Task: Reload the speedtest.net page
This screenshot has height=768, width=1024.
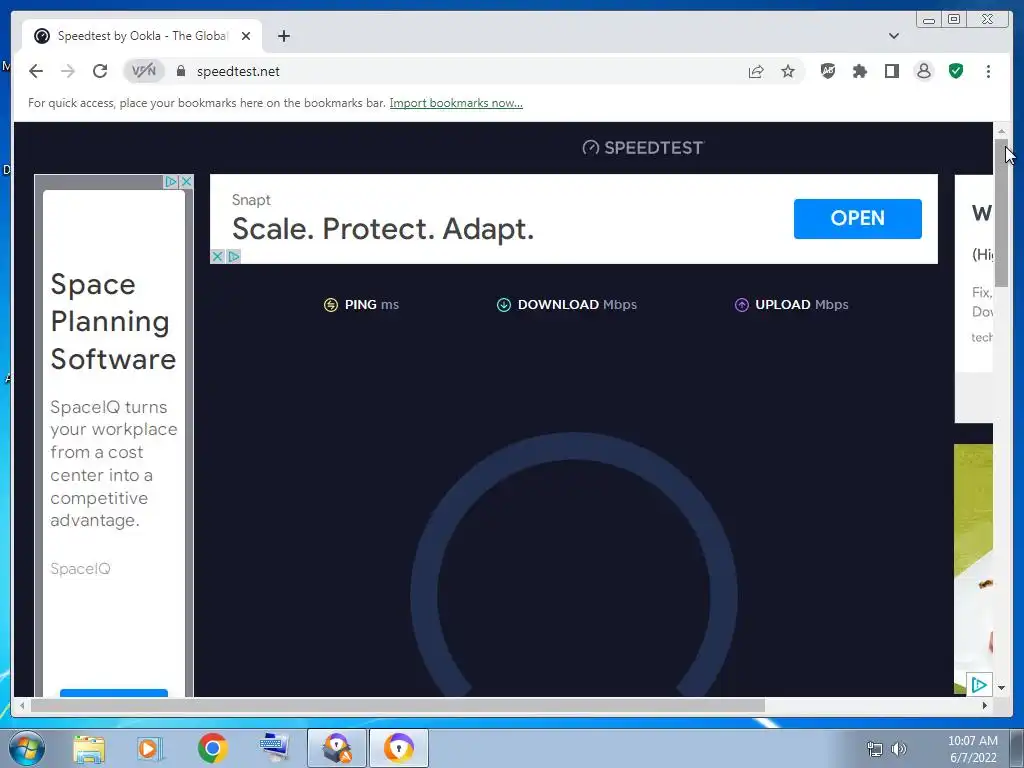Action: coord(100,71)
